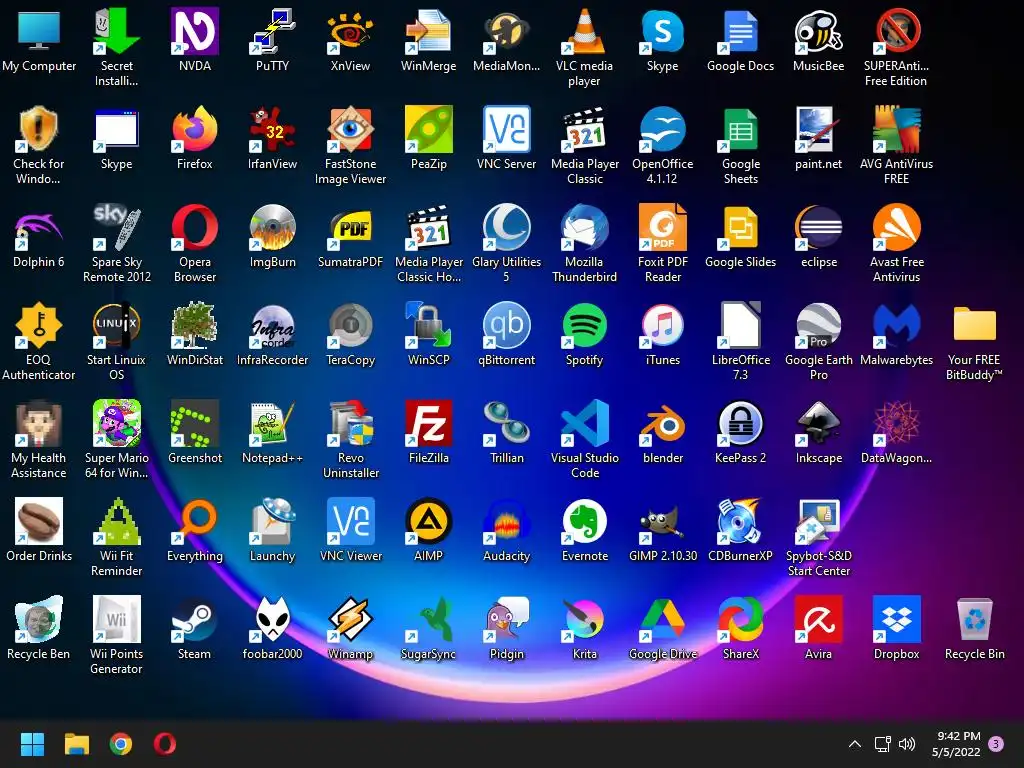Viewport: 1024px width, 768px height.
Task: Click the Super Mario 64 for Windows icon
Action: tap(116, 423)
